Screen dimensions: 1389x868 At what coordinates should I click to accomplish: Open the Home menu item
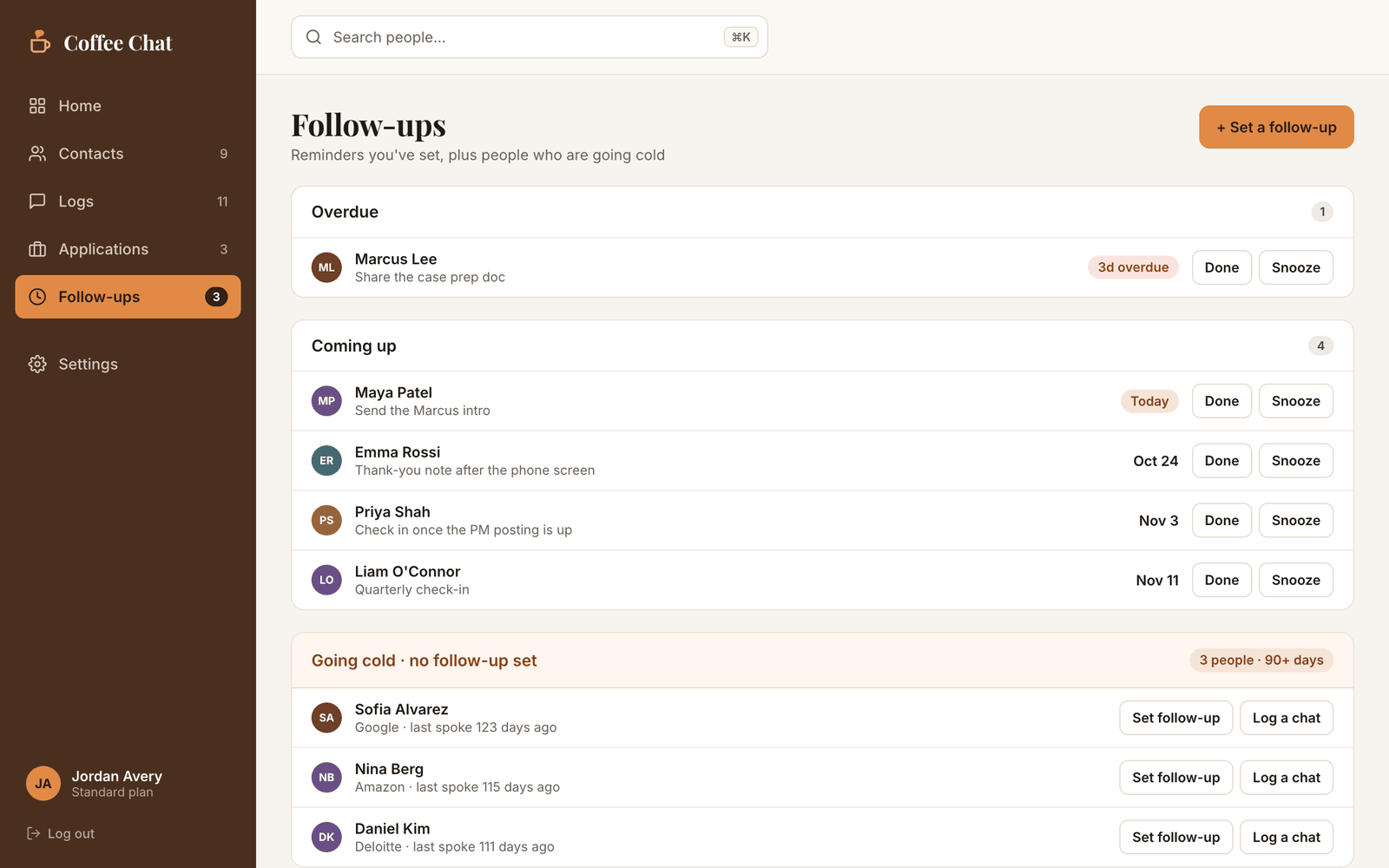(x=128, y=106)
